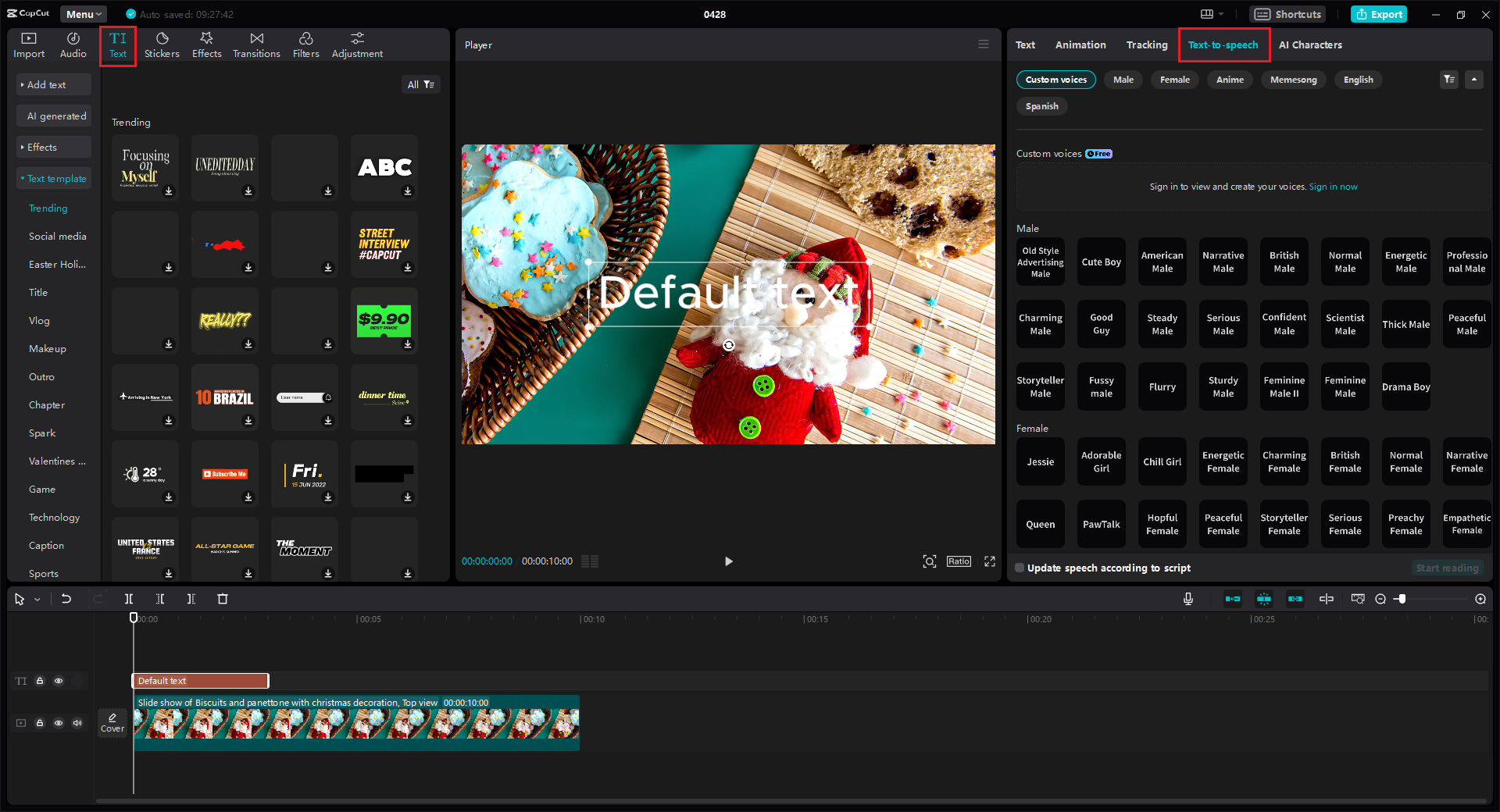Click the Cover edit button on video track

[x=112, y=722]
